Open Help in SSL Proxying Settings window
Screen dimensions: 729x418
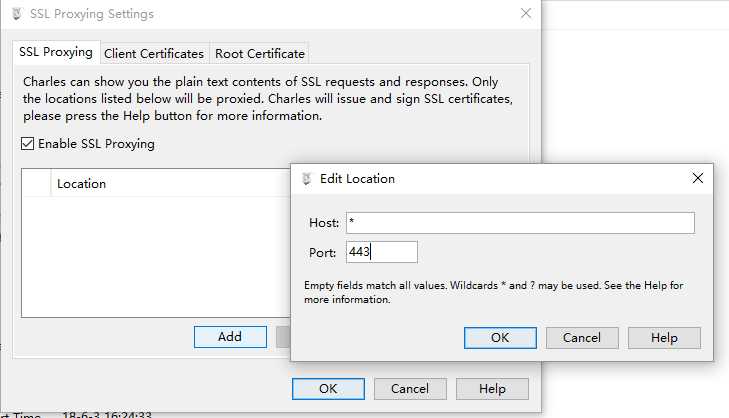coord(492,388)
